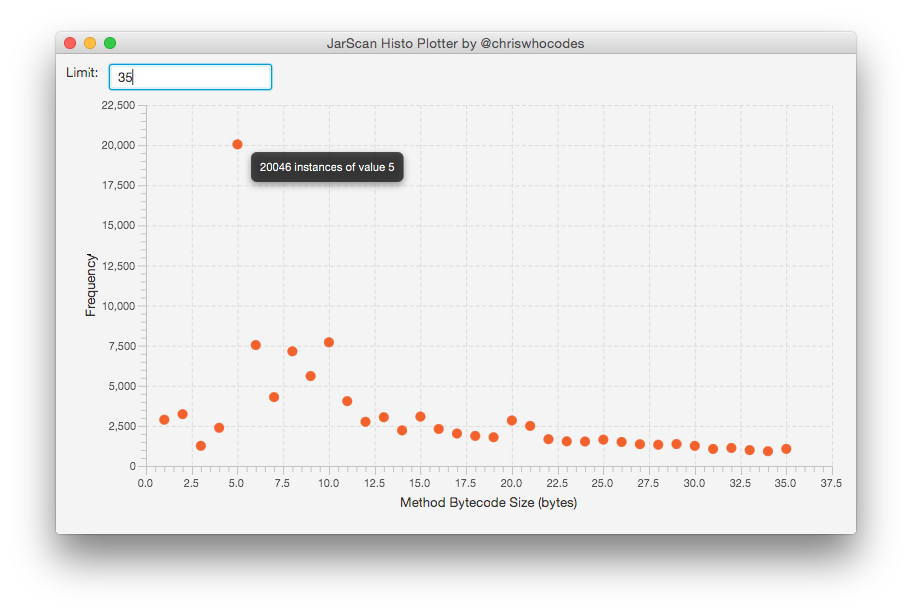Click the data point at value 6
Screen dimensions: 912x614
255,345
